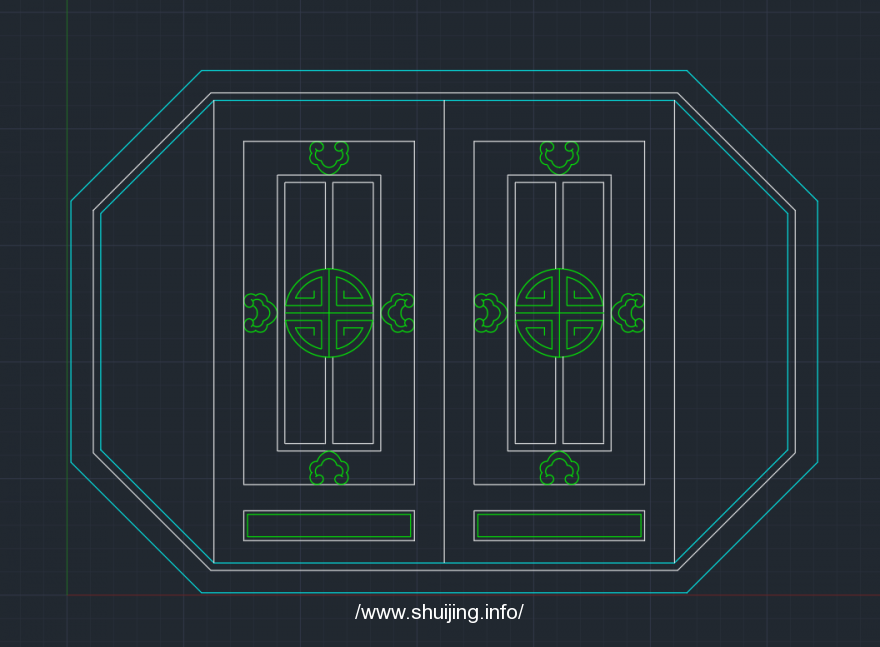Click right-edge cloud ornament of the right door
This screenshot has width=880, height=647.
click(628, 313)
